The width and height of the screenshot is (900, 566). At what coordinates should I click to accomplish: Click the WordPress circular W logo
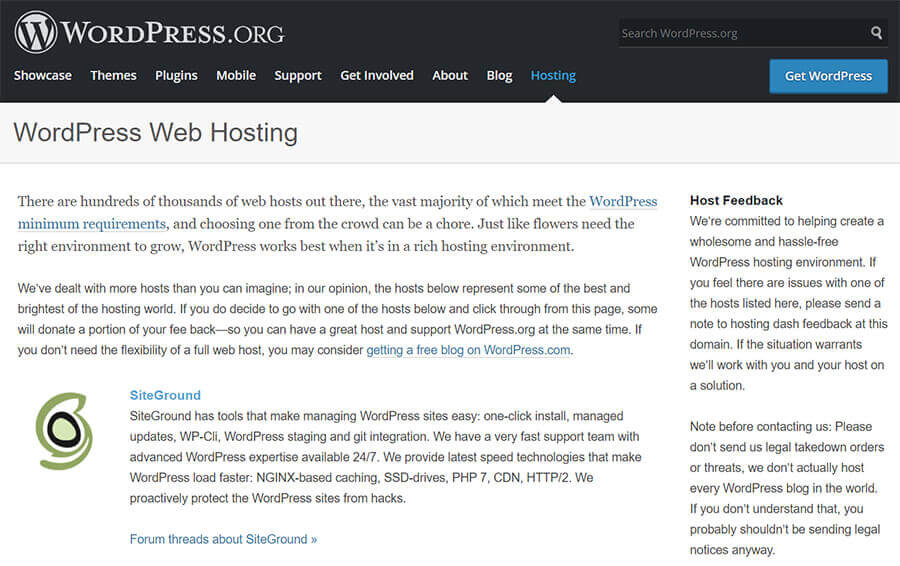click(36, 32)
